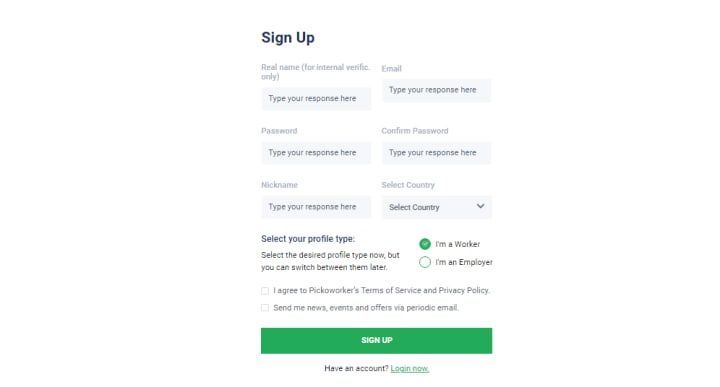
Task: Open the Login now link
Action: click(410, 369)
